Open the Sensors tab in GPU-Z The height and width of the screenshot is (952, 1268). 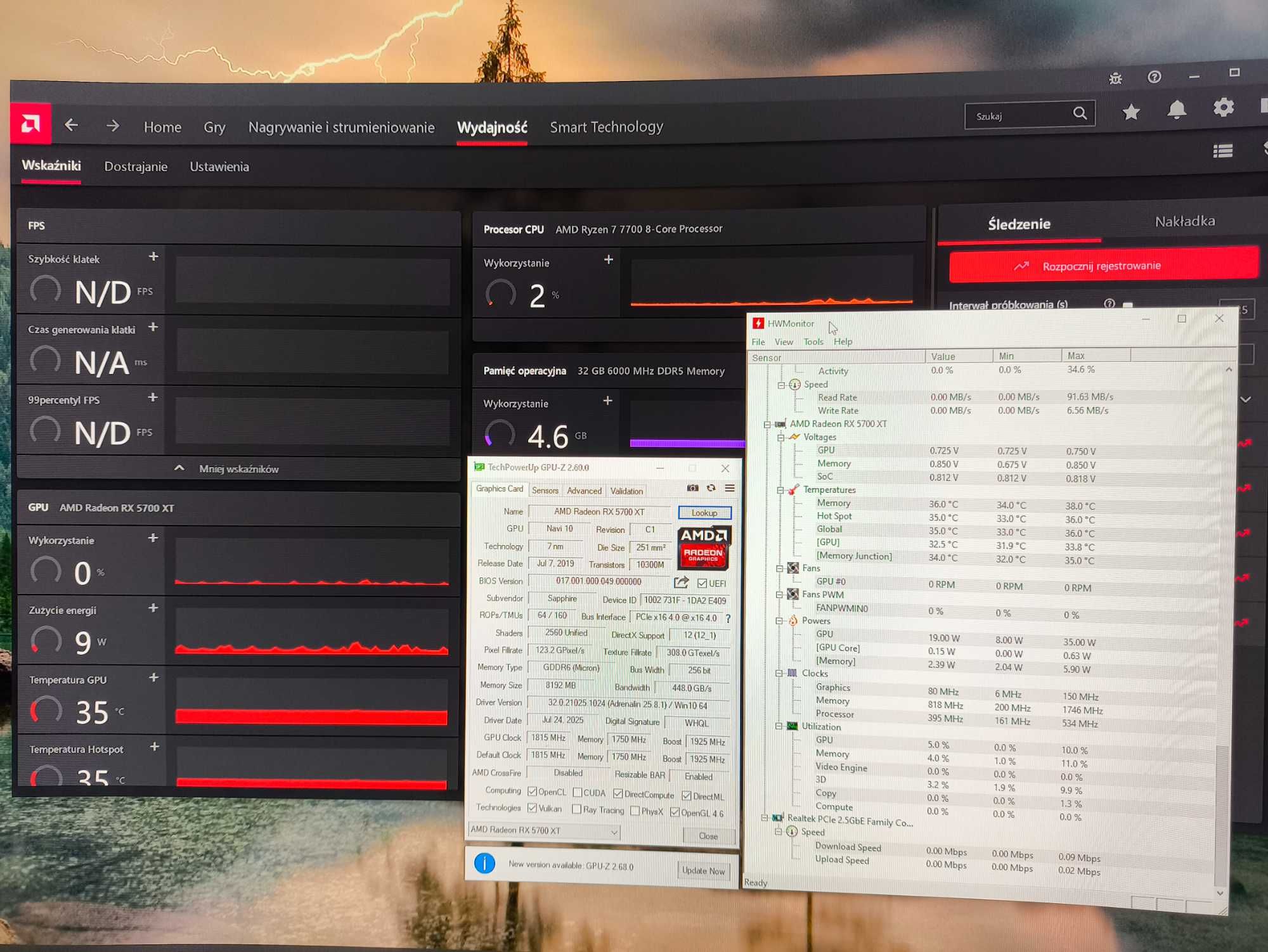tap(545, 491)
